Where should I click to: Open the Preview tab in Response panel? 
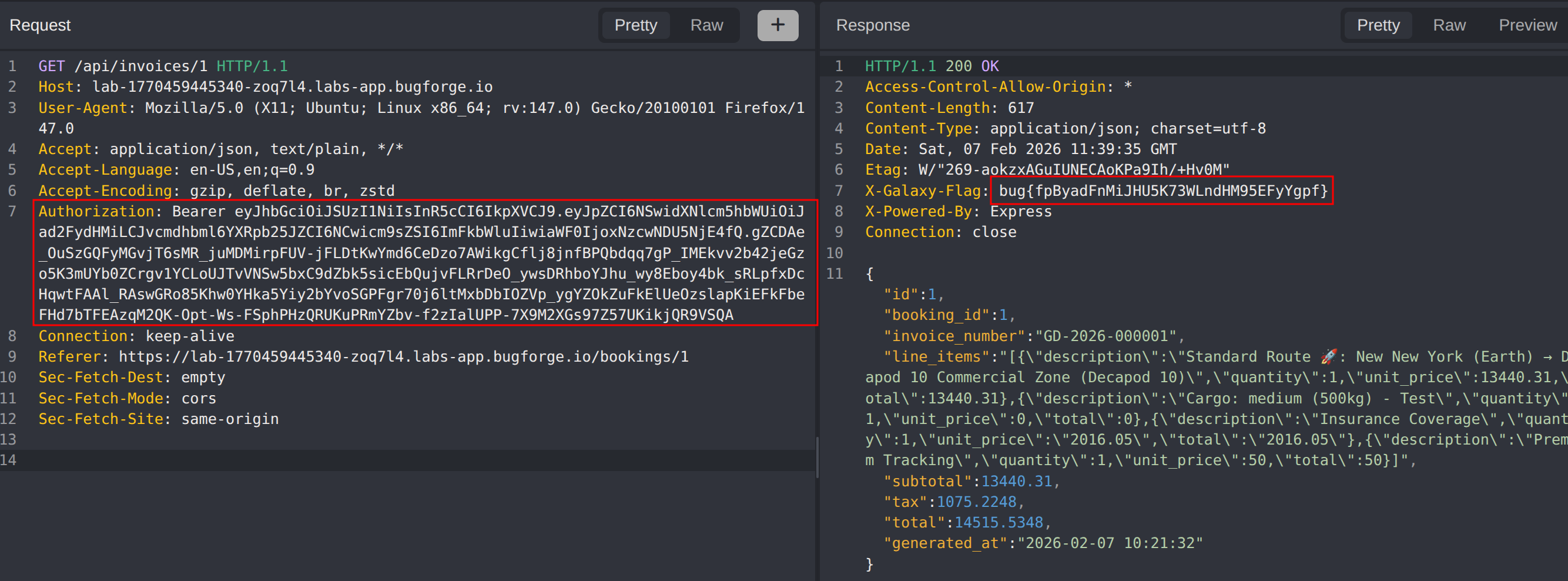pos(1527,25)
